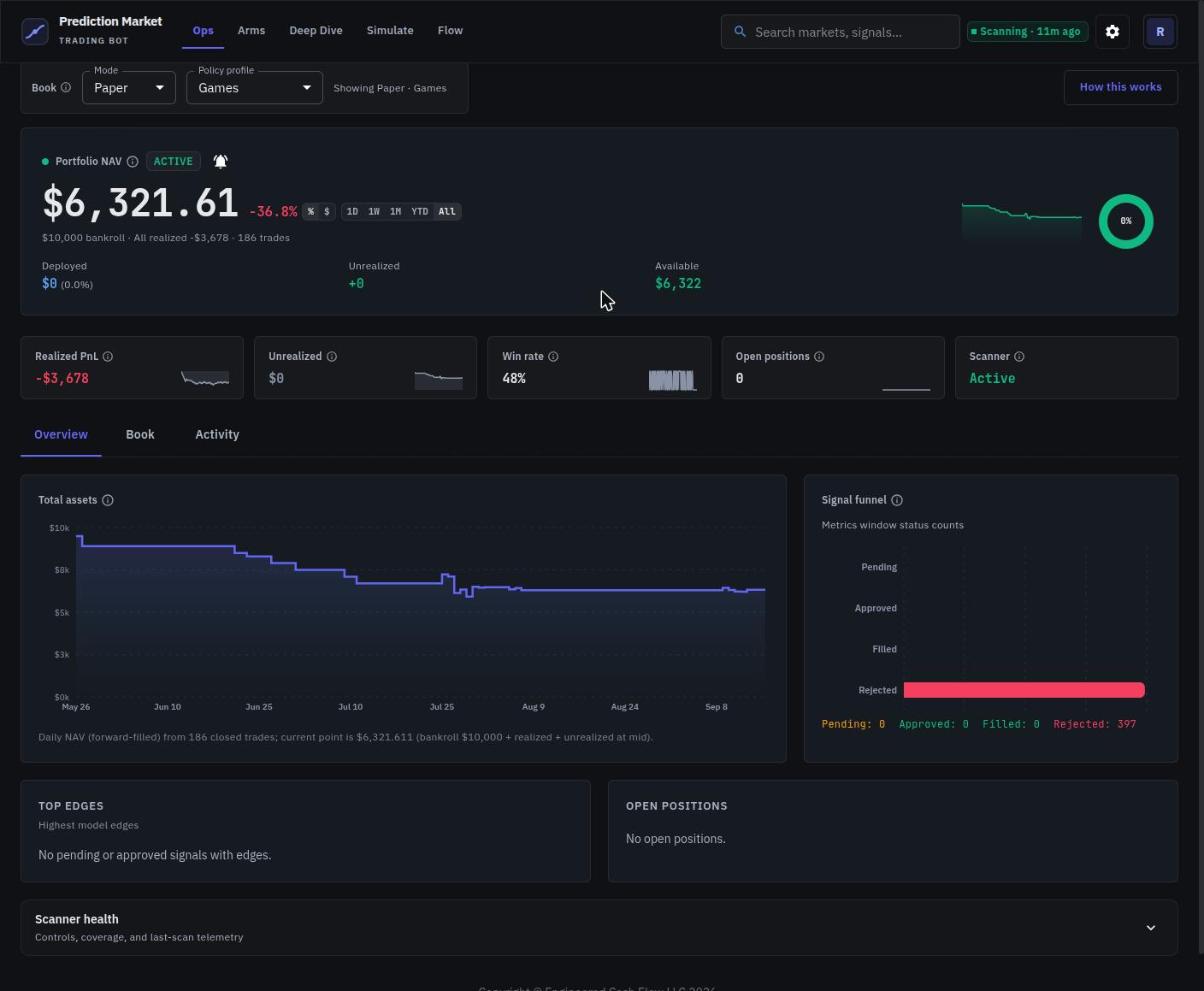Image resolution: width=1204 pixels, height=991 pixels.
Task: Go to the Ops nav tab
Action: click(x=203, y=30)
